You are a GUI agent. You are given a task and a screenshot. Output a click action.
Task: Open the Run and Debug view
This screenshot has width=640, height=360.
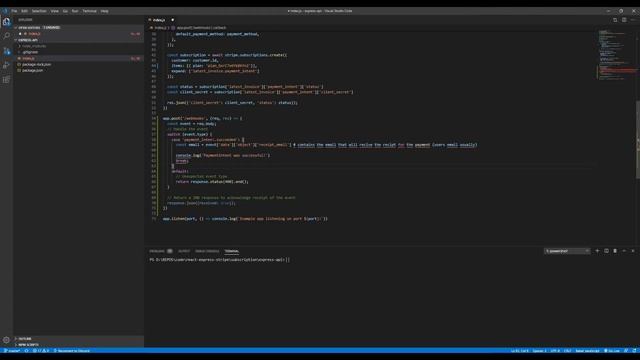pos(7,65)
